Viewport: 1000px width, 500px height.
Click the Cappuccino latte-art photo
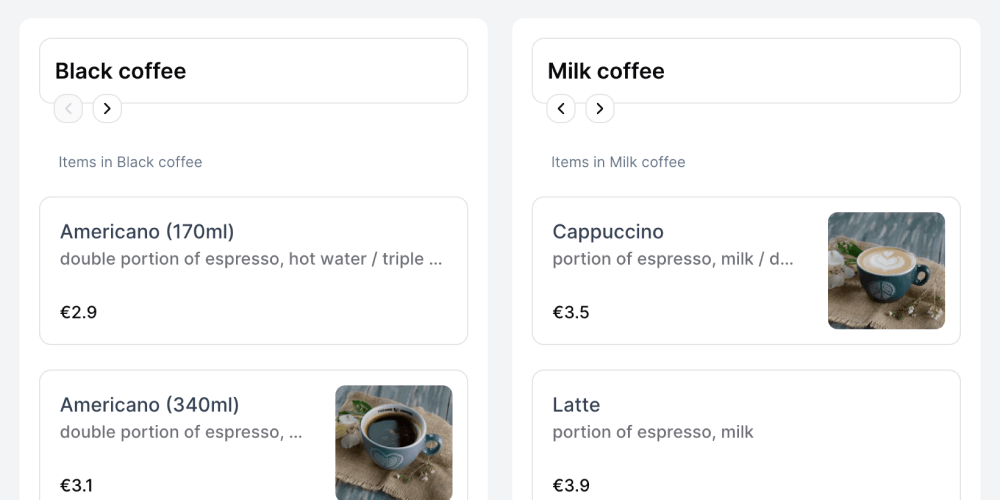[x=886, y=270]
